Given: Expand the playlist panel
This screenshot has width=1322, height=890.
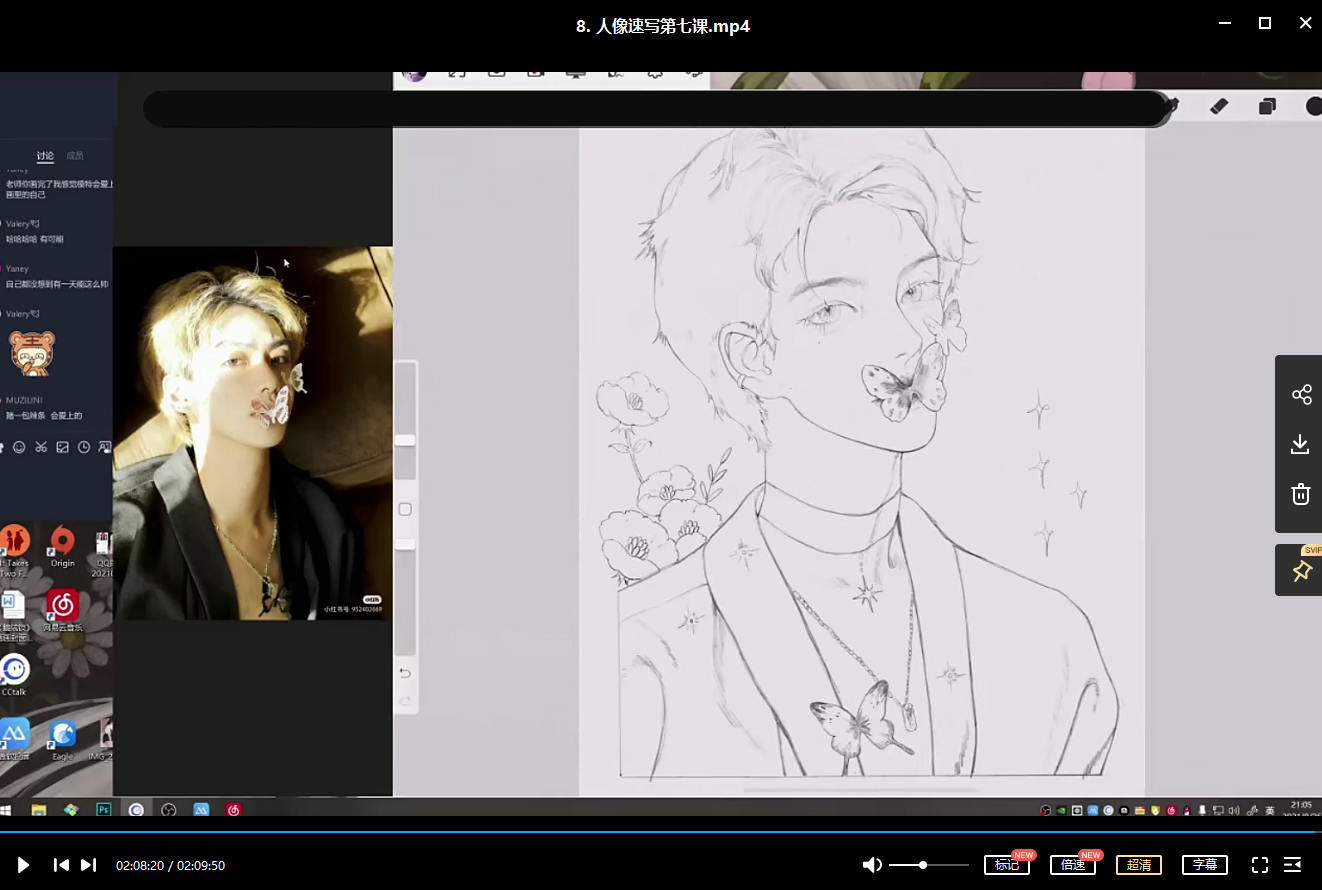Looking at the screenshot, I should (x=1292, y=865).
